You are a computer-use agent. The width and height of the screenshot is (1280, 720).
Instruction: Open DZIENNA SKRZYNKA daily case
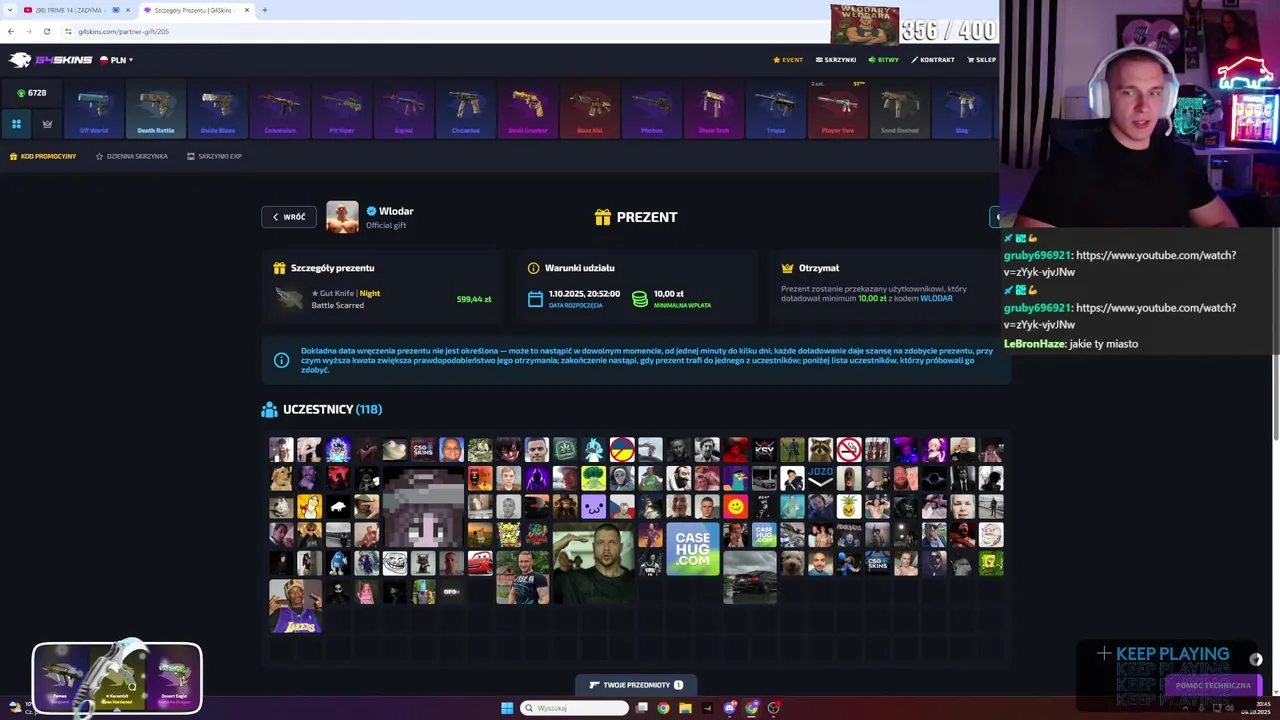tap(132, 156)
